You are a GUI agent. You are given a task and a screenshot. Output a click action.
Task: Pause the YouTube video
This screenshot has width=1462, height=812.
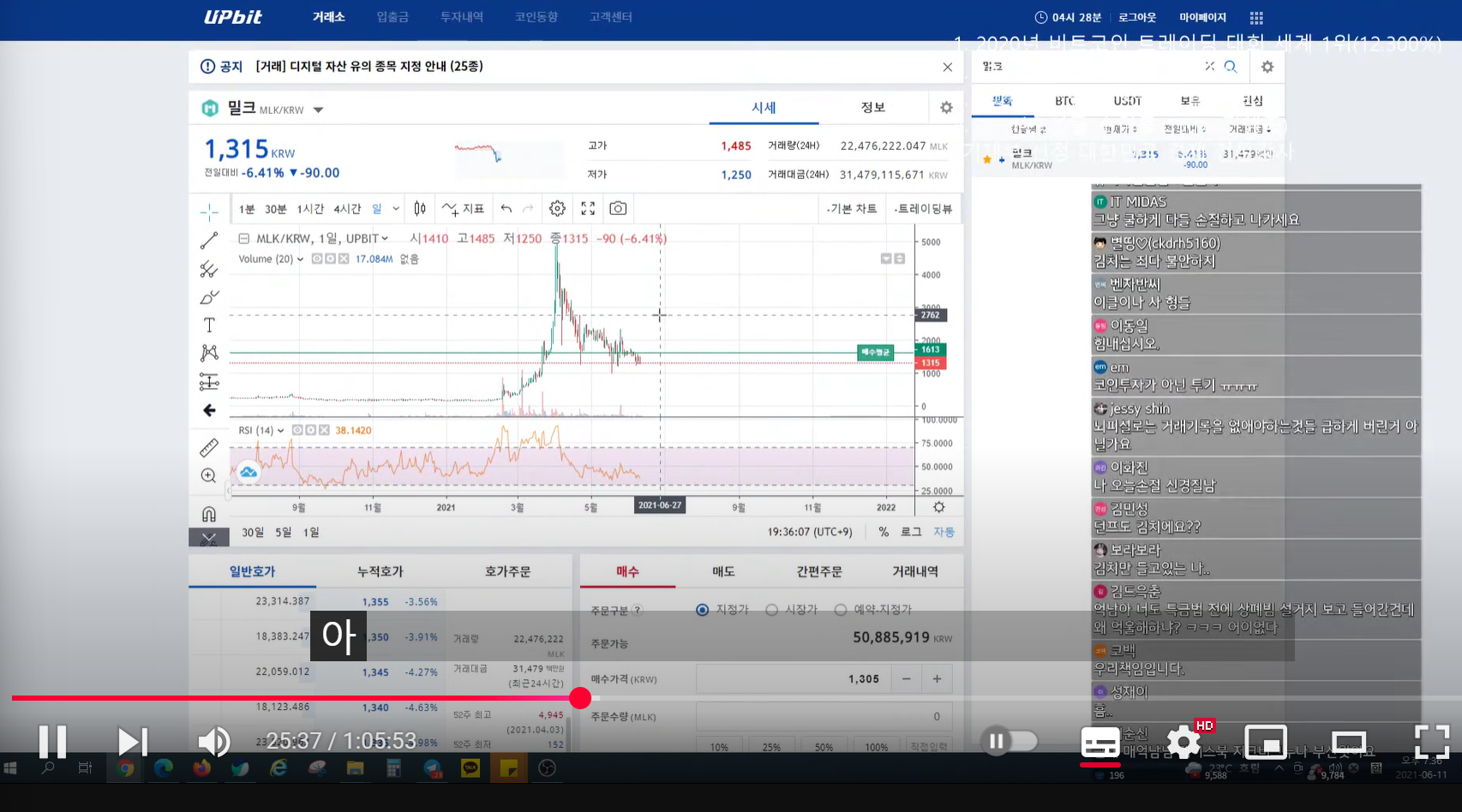point(53,742)
